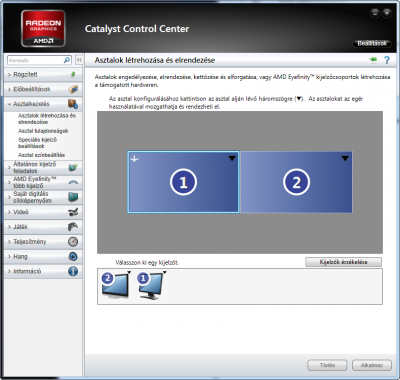Click the Hang speaker icon
The height and width of the screenshot is (380, 400).
[73, 257]
